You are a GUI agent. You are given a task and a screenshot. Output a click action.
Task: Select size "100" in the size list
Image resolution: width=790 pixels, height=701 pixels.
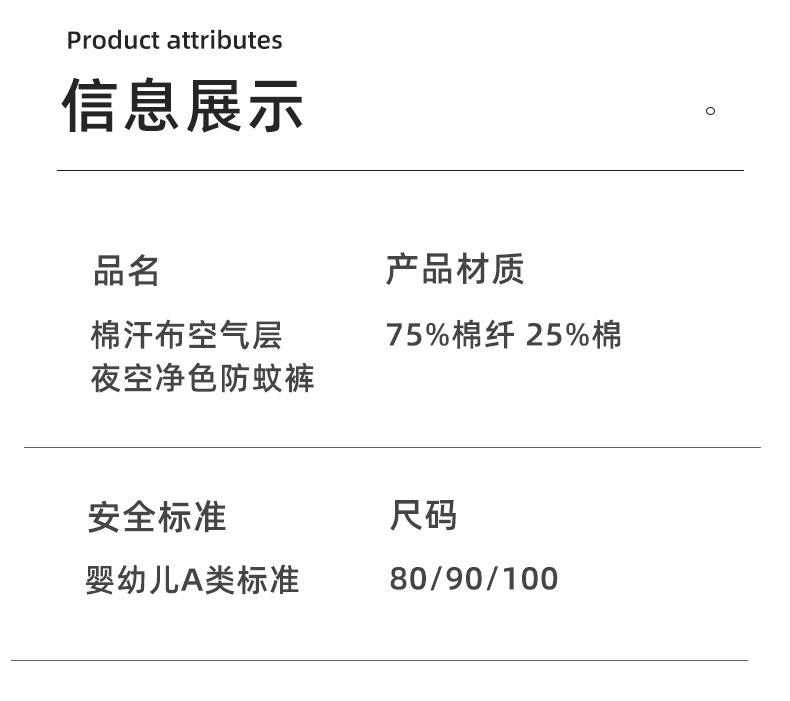pos(530,579)
